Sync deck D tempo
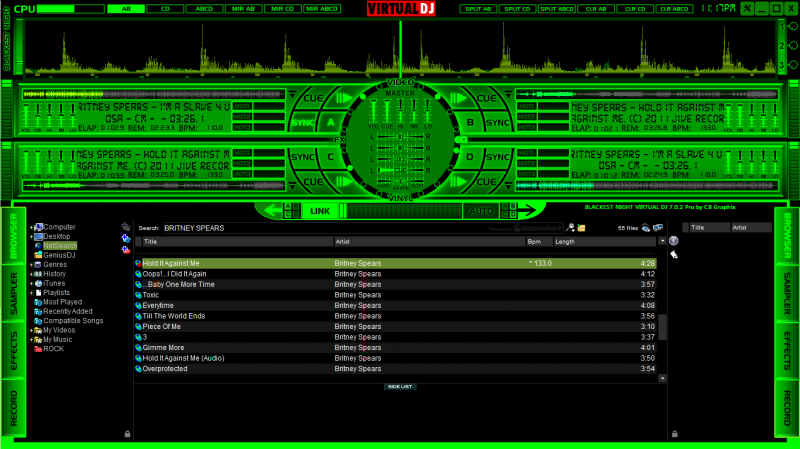The width and height of the screenshot is (800, 449). click(x=497, y=157)
